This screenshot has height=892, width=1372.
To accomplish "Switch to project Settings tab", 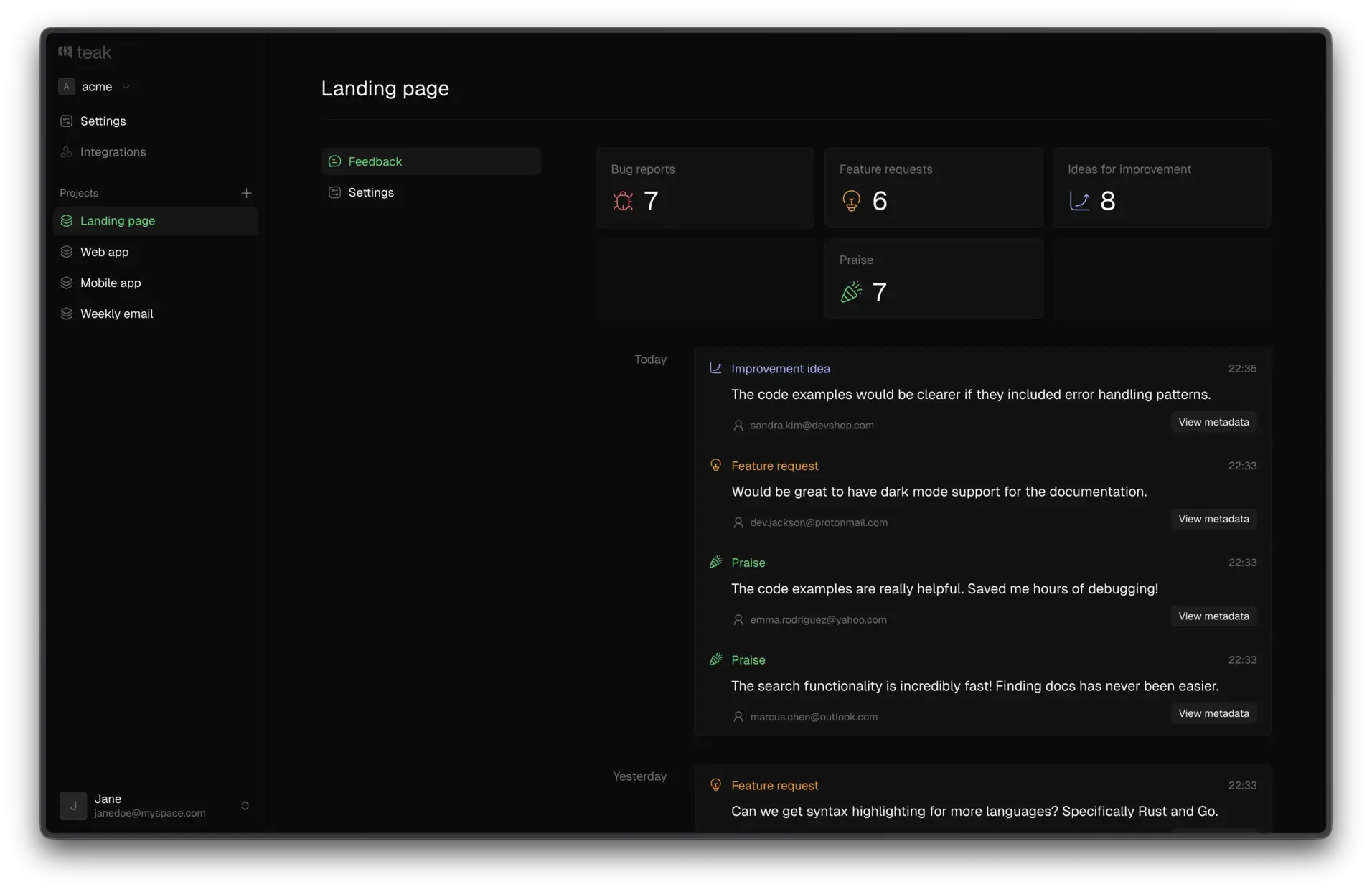I will tap(371, 192).
